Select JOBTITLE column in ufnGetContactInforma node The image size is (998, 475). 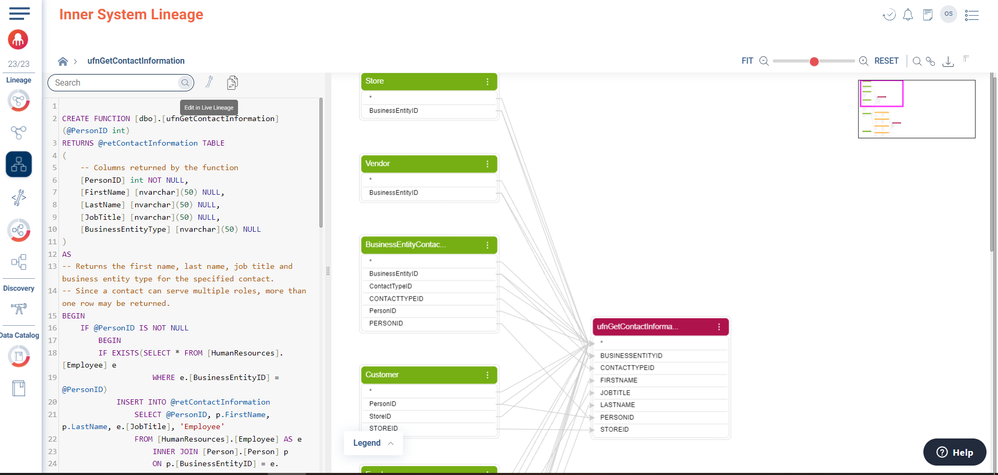tap(661, 393)
